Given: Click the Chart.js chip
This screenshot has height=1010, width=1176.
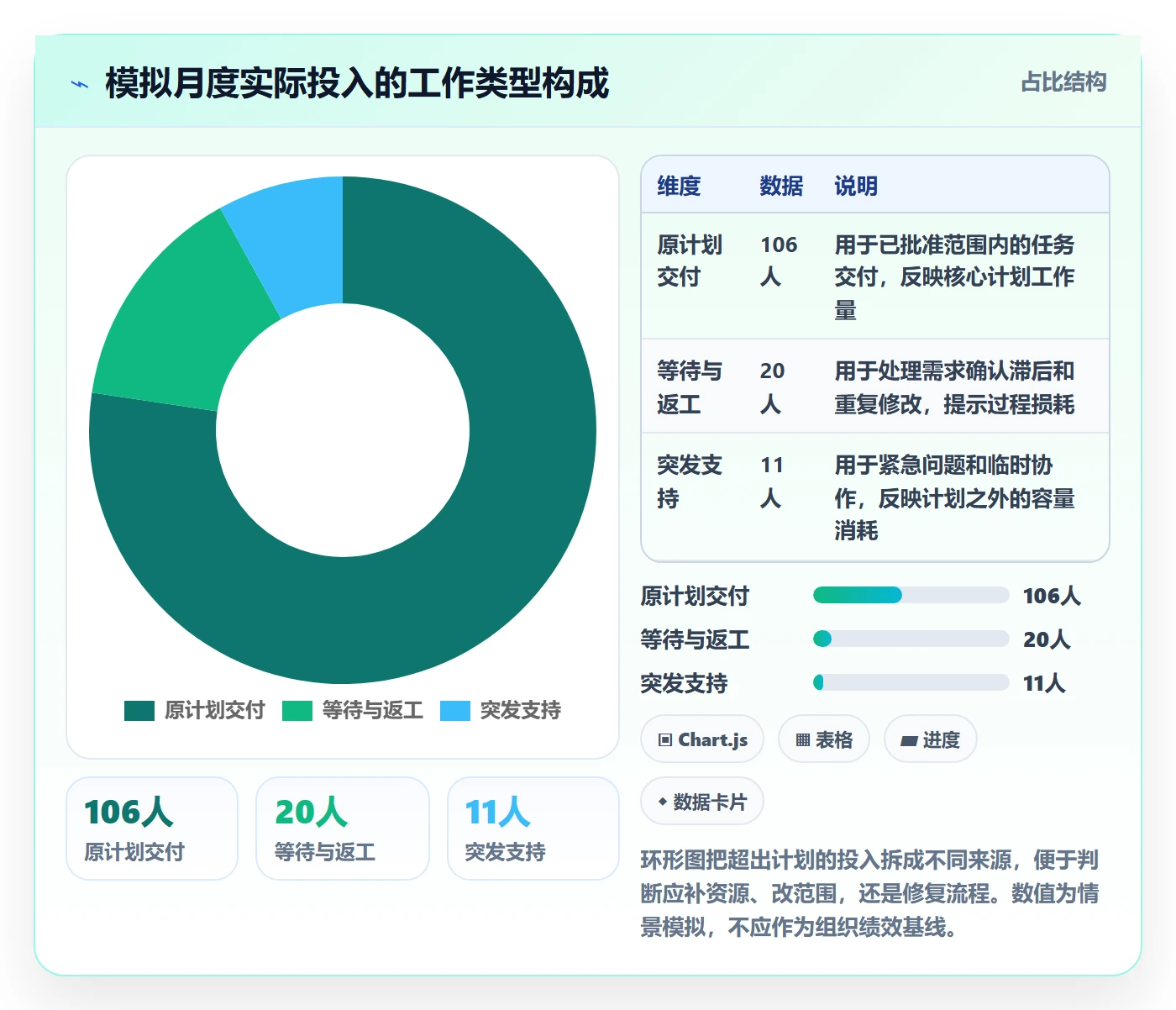Looking at the screenshot, I should pyautogui.click(x=702, y=739).
